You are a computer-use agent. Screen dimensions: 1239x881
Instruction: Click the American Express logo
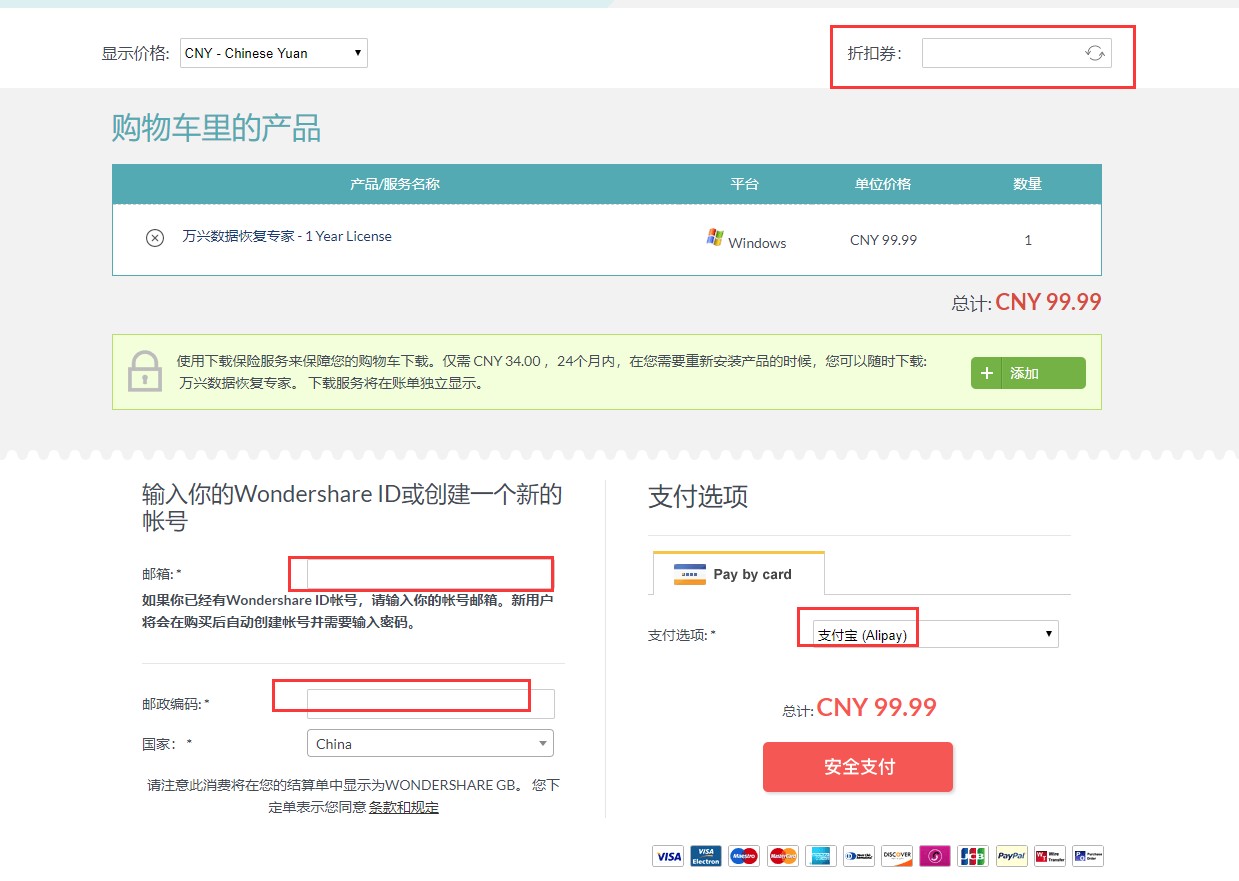click(x=820, y=856)
